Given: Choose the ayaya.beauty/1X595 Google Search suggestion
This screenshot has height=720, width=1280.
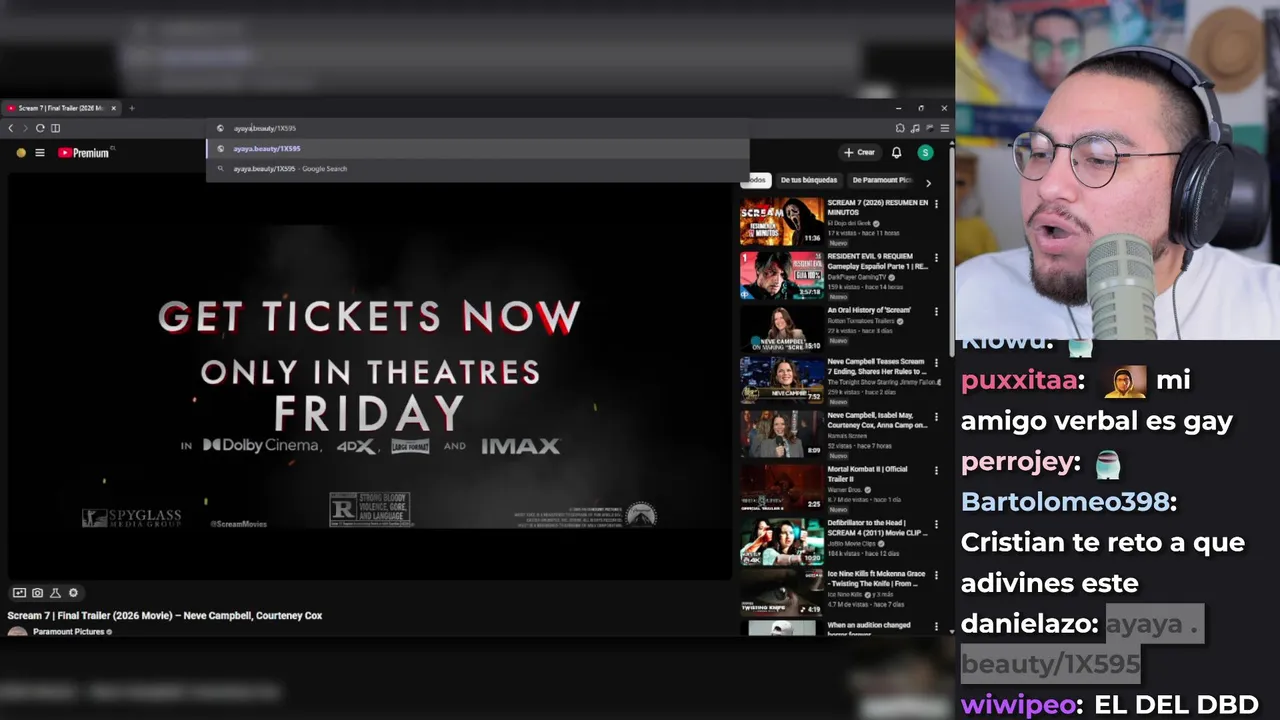Looking at the screenshot, I should click(x=478, y=168).
